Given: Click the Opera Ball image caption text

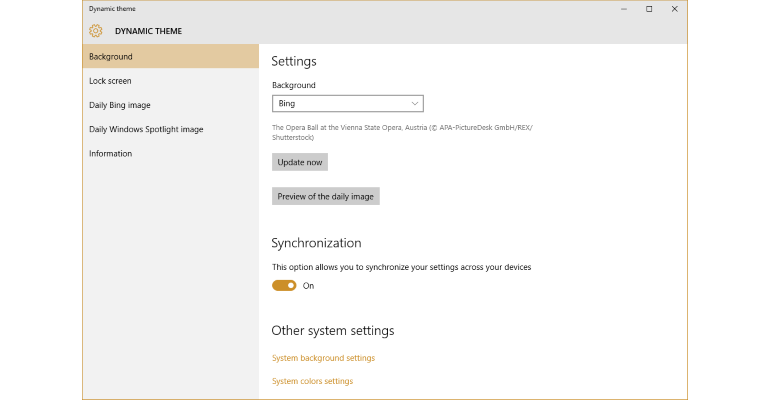Looking at the screenshot, I should point(402,133).
